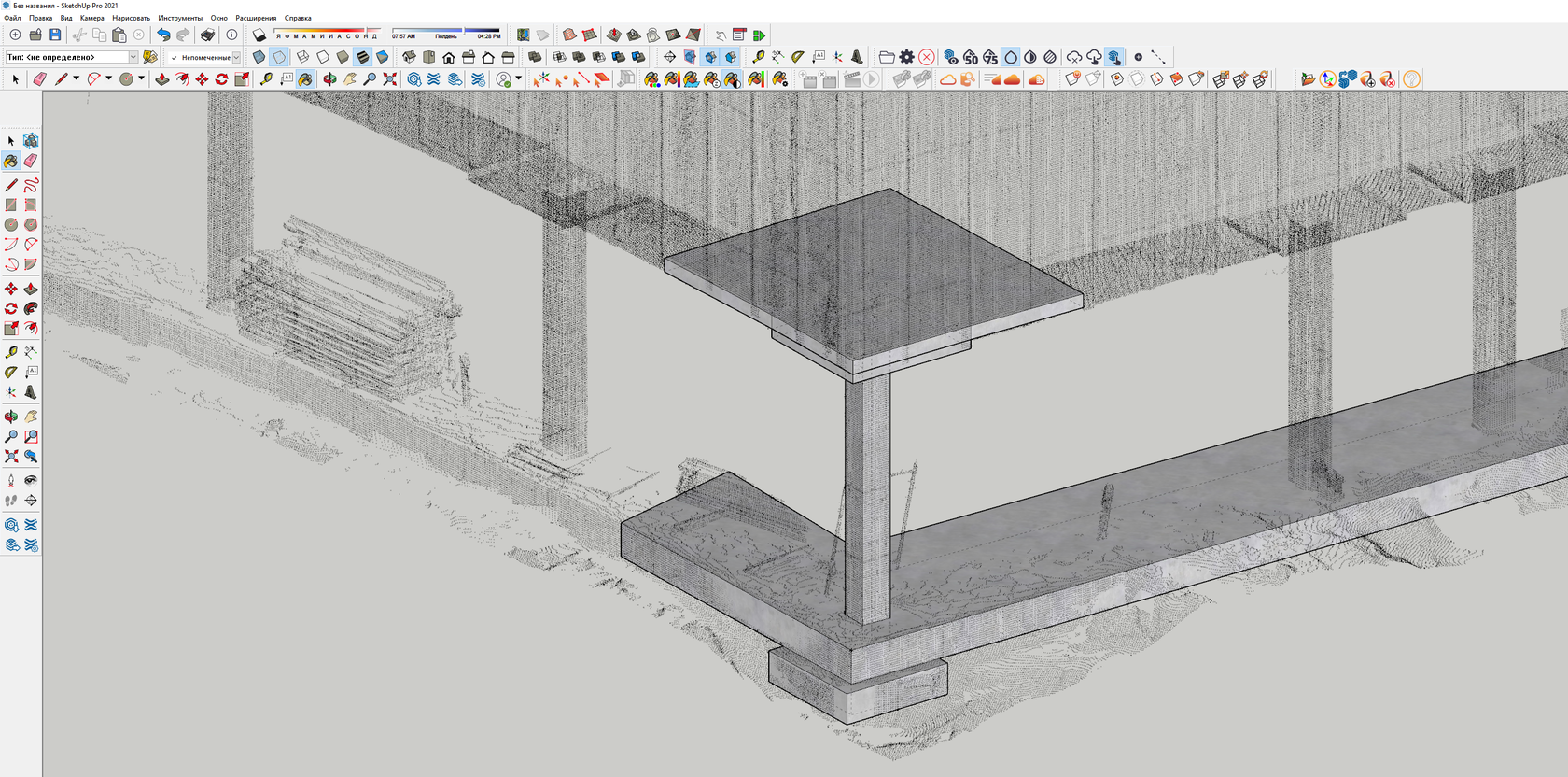Open the Правка menu

pyautogui.click(x=40, y=18)
